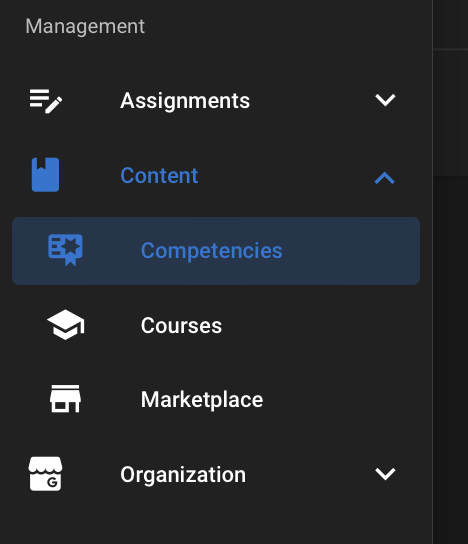The image size is (468, 544).
Task: Open the Marketplace submenu item
Action: pyautogui.click(x=202, y=400)
